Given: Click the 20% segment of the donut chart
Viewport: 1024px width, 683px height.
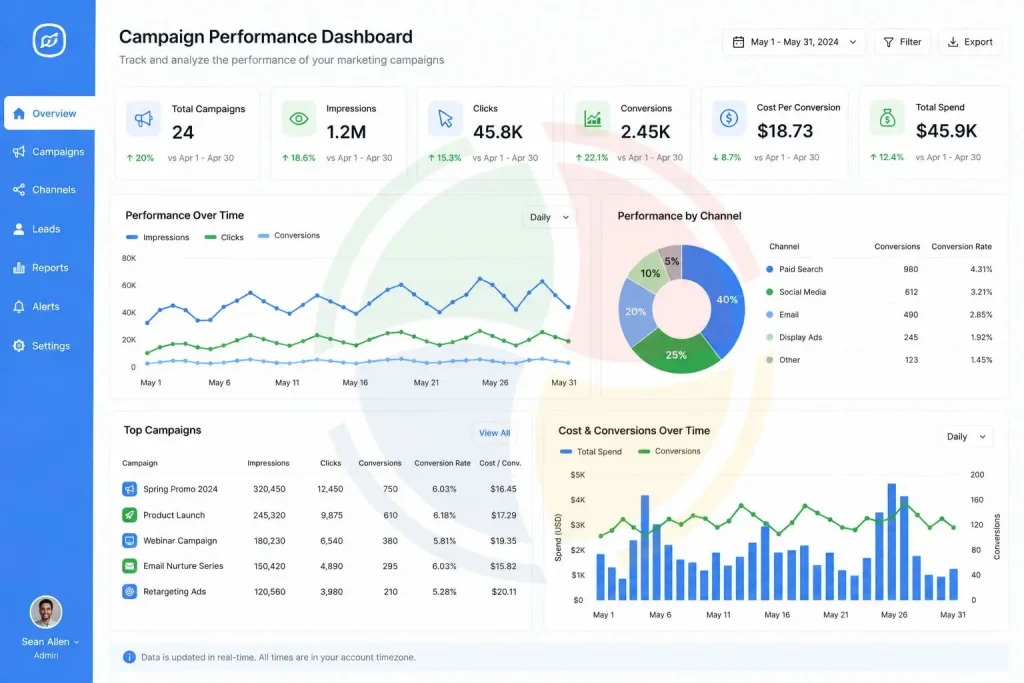Looking at the screenshot, I should pyautogui.click(x=635, y=312).
